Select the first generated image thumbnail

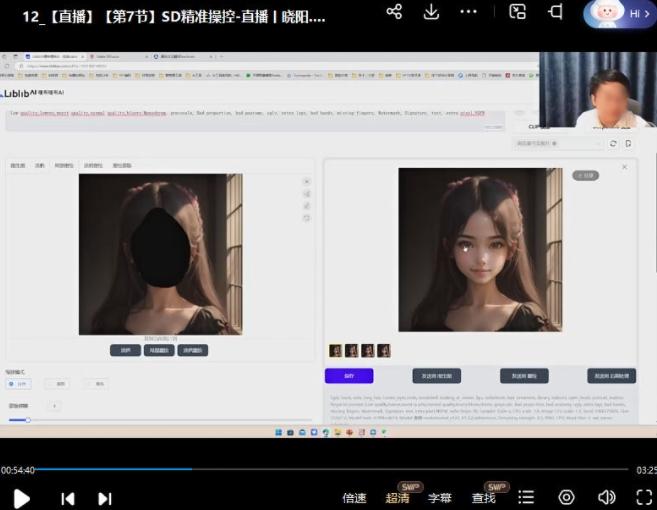click(335, 351)
